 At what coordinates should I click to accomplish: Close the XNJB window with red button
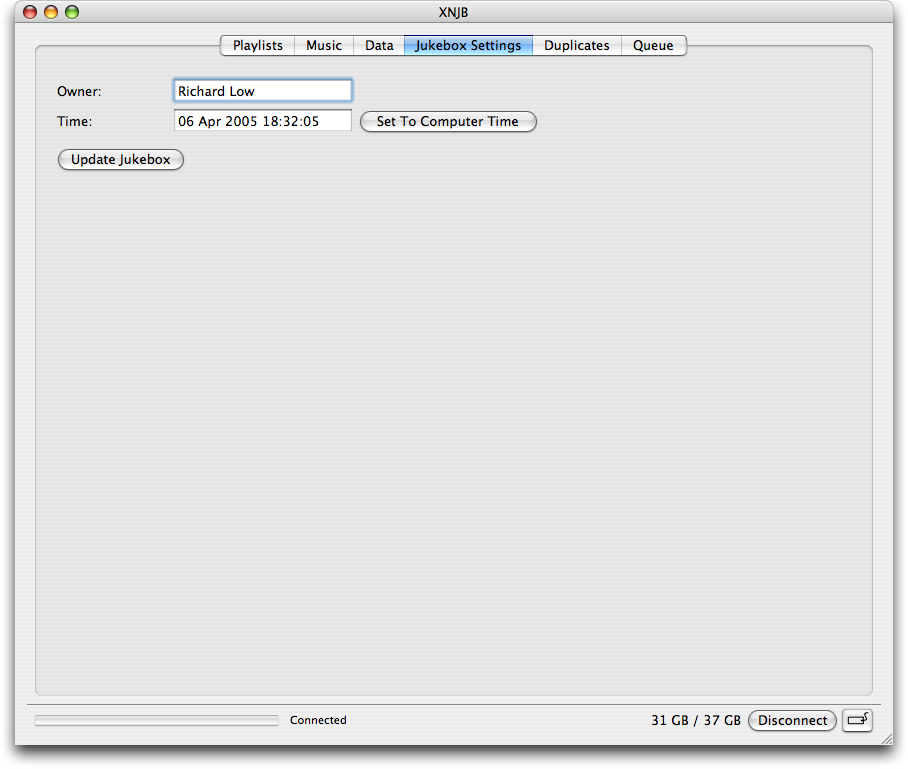[29, 13]
